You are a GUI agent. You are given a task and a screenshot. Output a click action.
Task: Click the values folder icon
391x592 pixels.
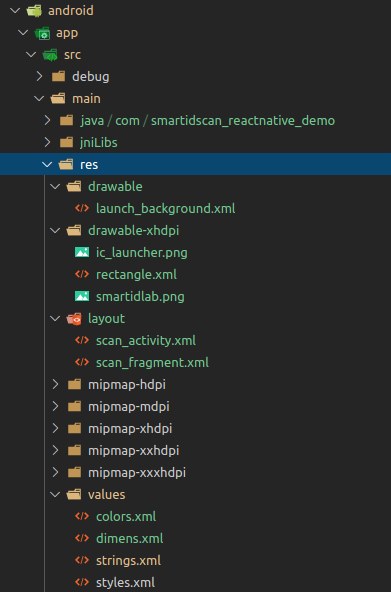click(74, 494)
